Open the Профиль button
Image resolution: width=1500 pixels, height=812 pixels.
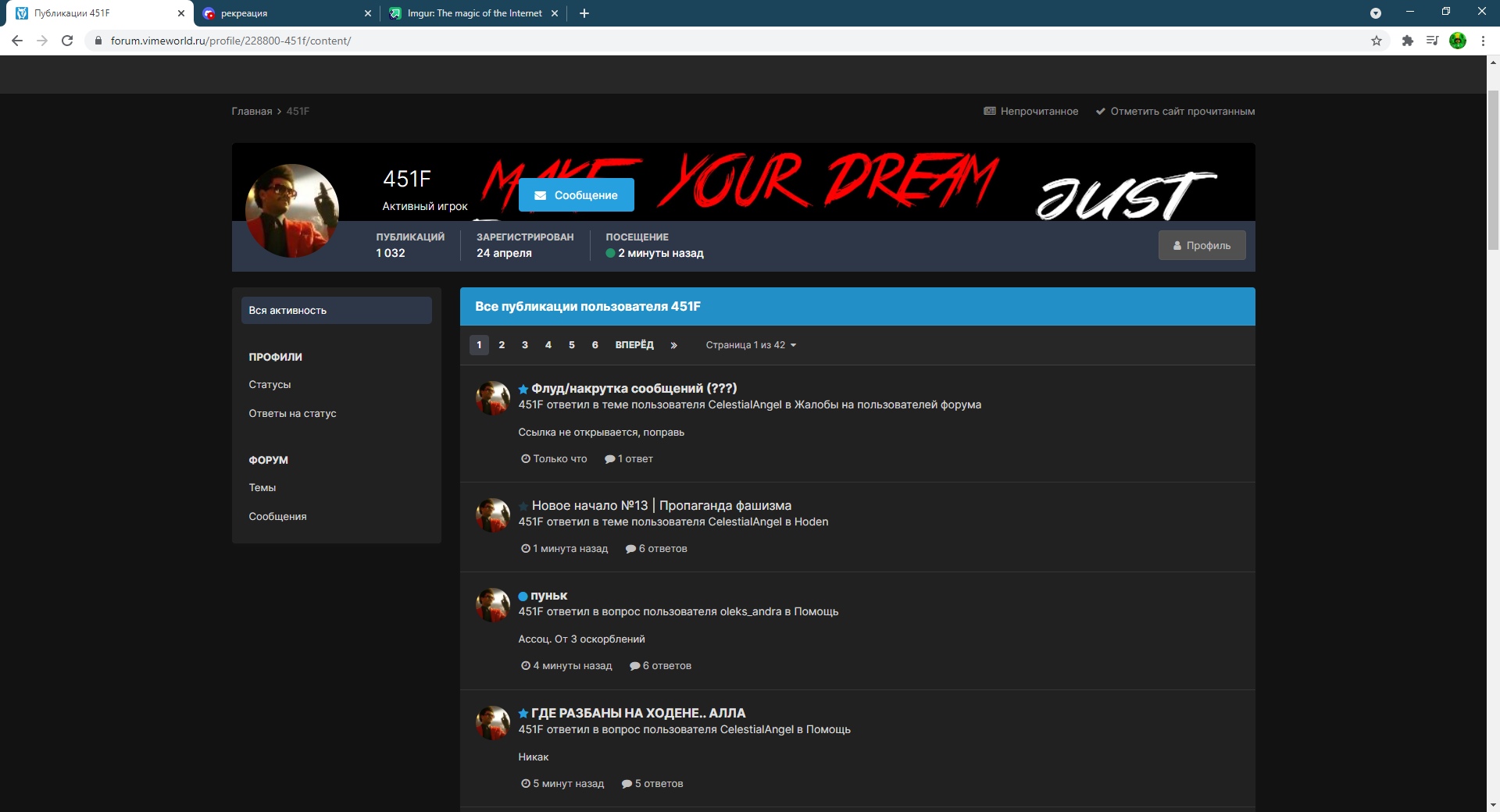pos(1202,245)
